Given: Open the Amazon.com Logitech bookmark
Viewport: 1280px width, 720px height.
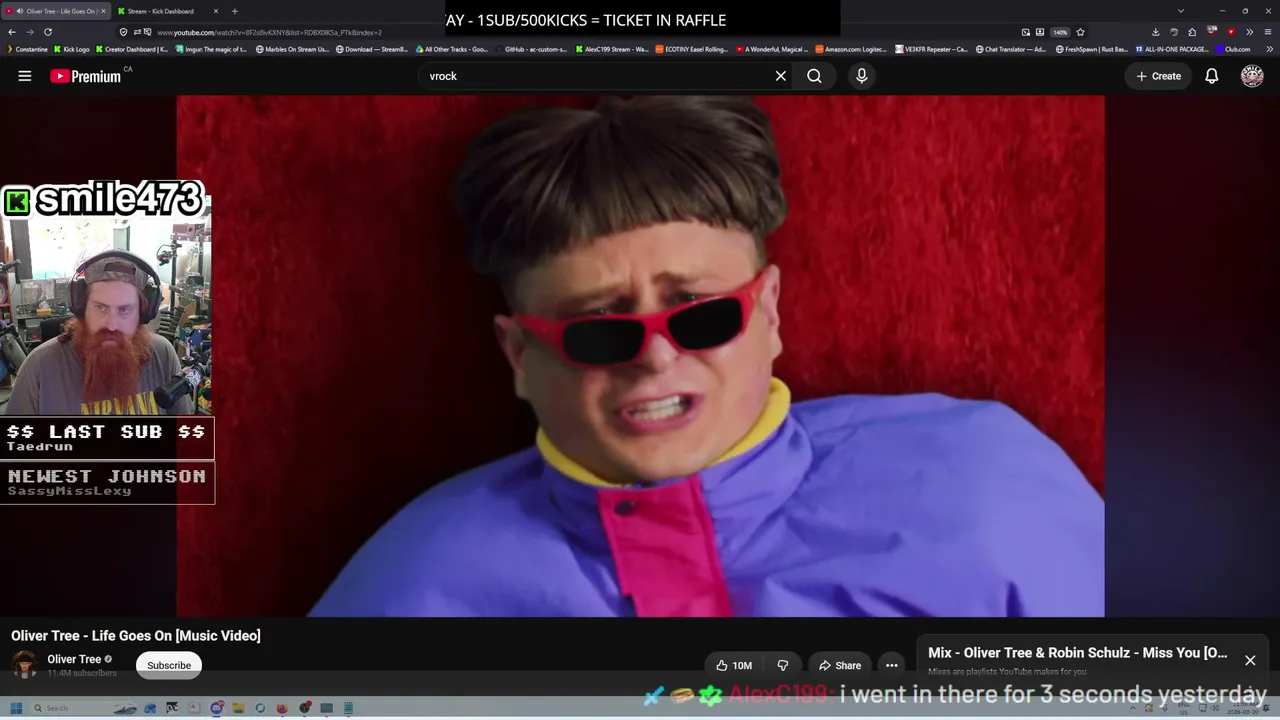Looking at the screenshot, I should click(851, 49).
